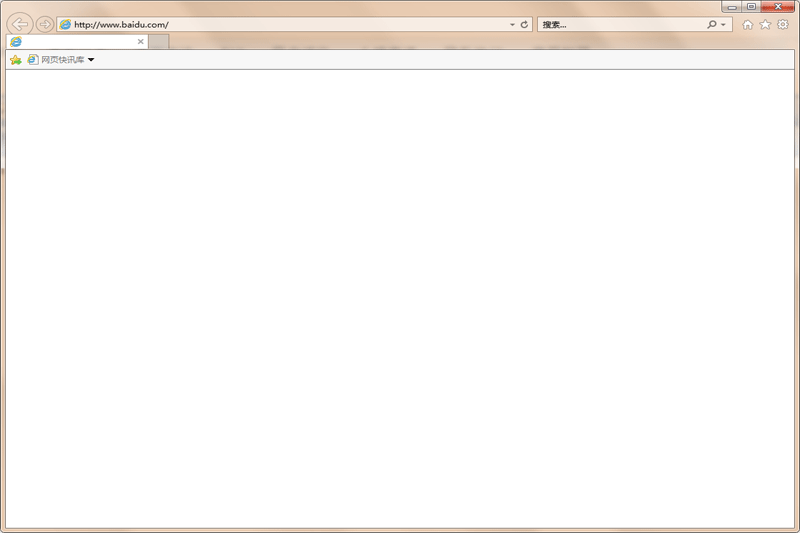
Task: Close the current tab
Action: (141, 42)
